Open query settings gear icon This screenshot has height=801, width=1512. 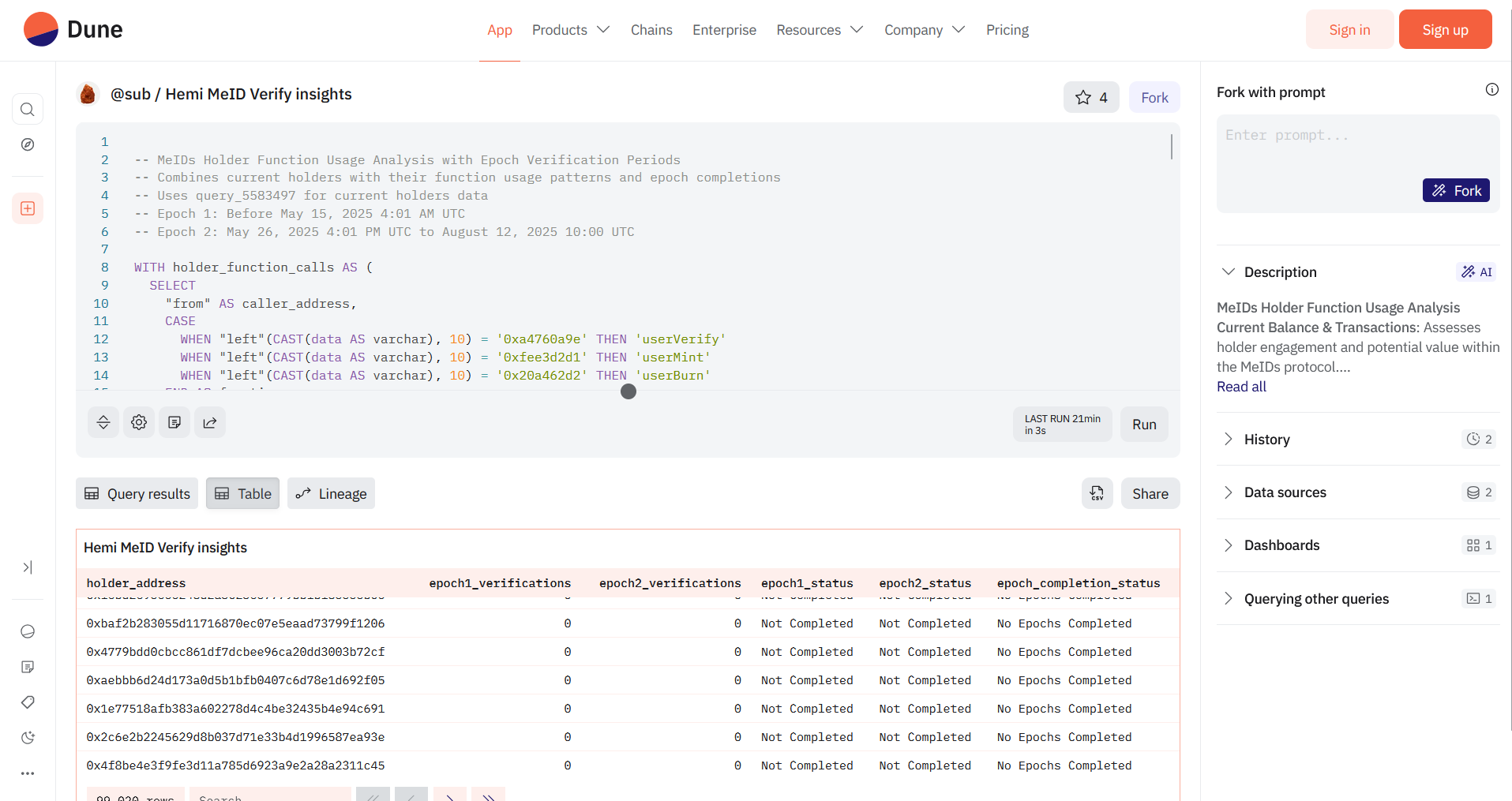click(x=139, y=422)
